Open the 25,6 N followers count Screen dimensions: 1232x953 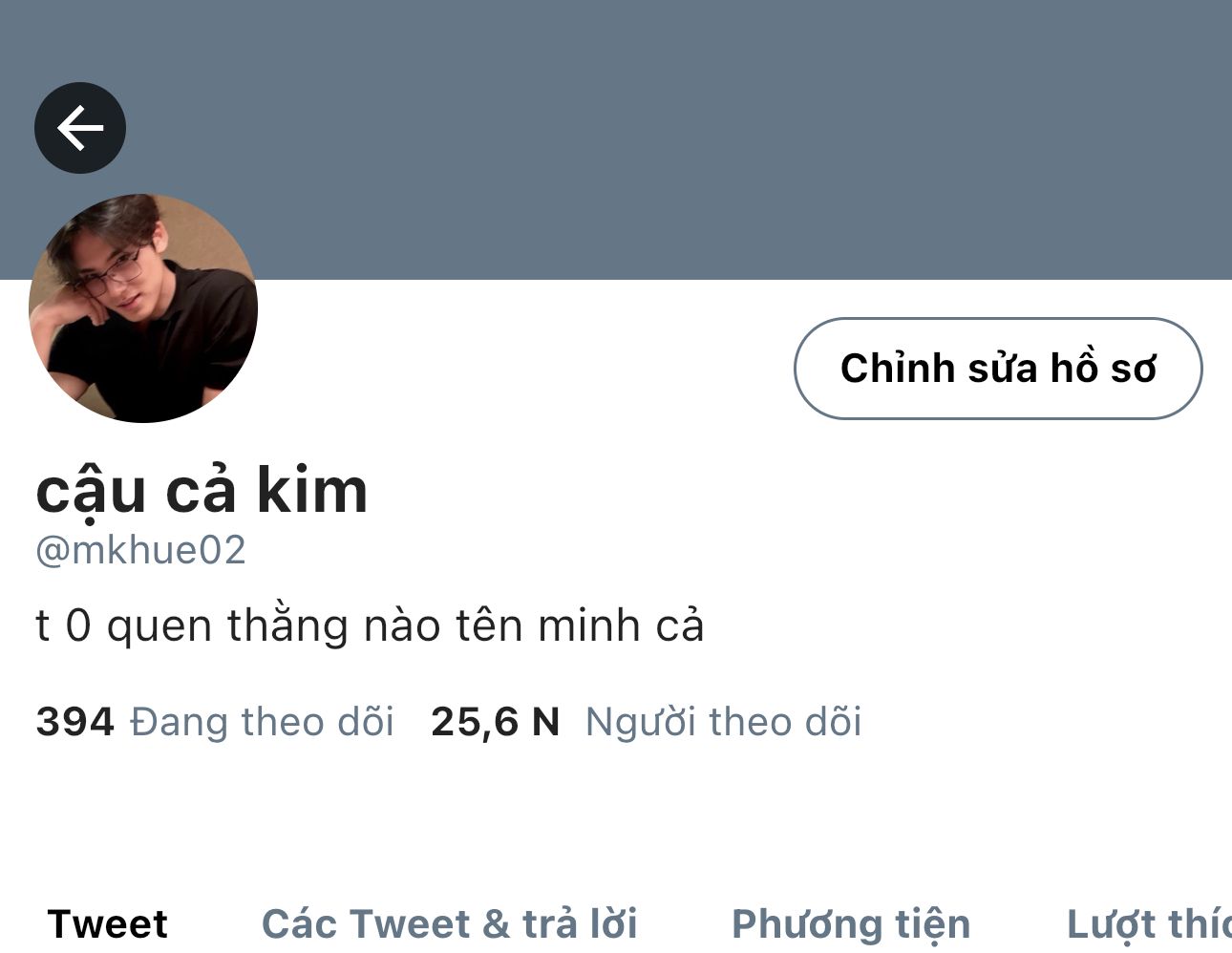(x=495, y=722)
